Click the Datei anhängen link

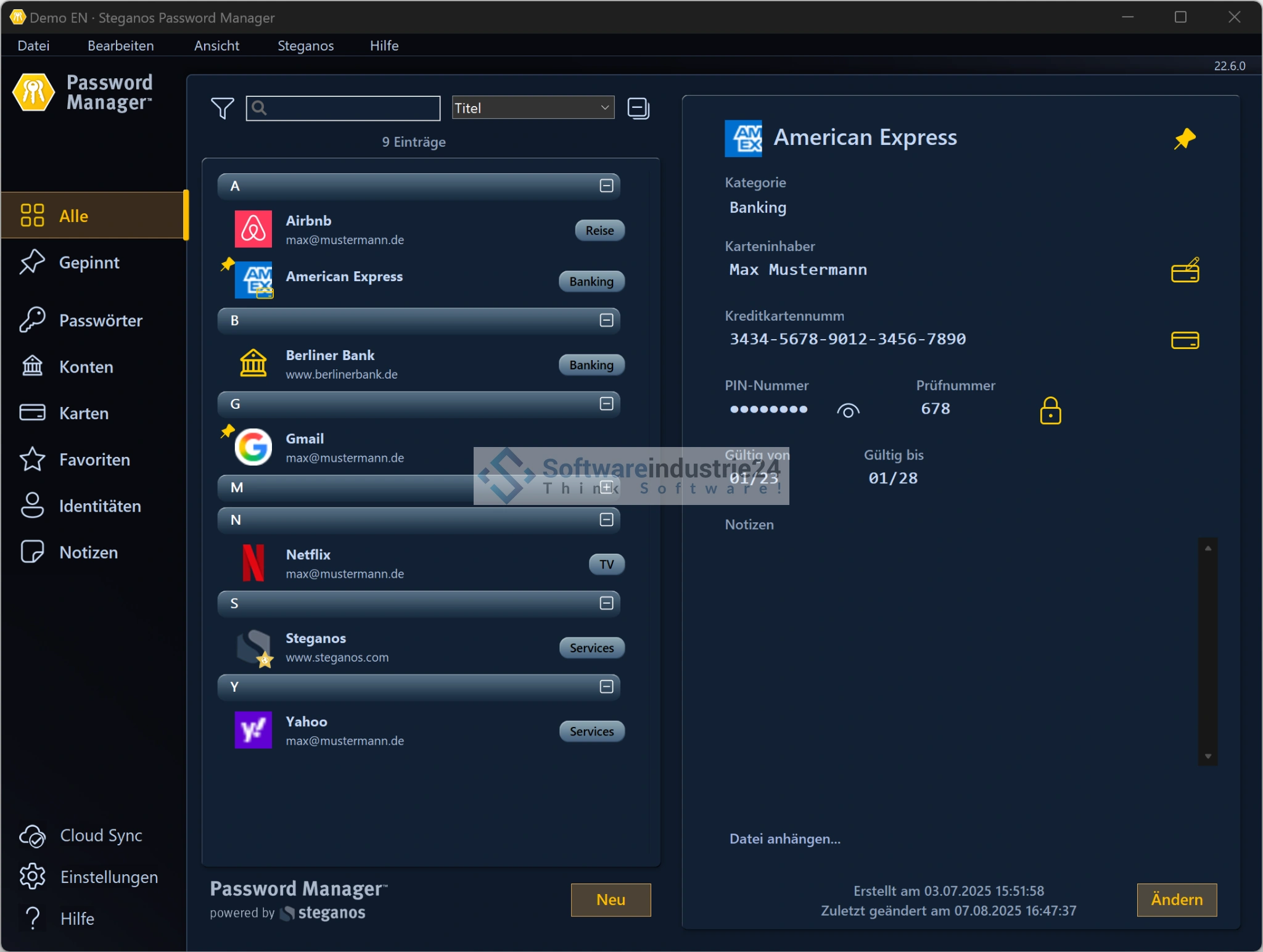[x=784, y=839]
